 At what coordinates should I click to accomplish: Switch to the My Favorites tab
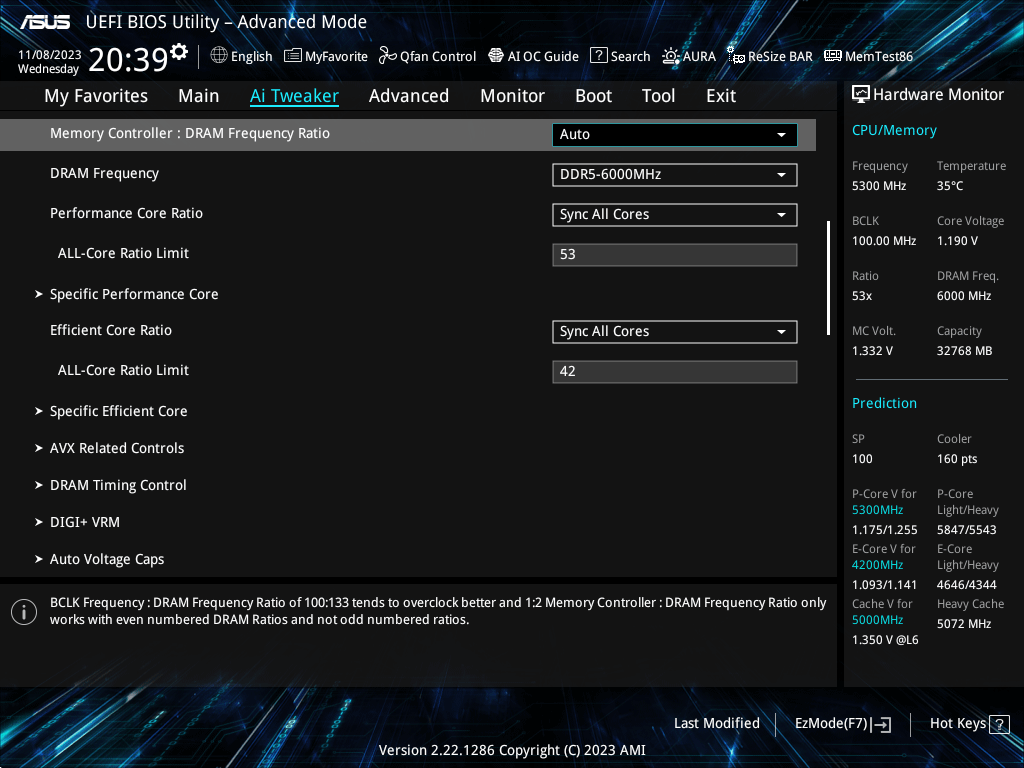point(96,96)
